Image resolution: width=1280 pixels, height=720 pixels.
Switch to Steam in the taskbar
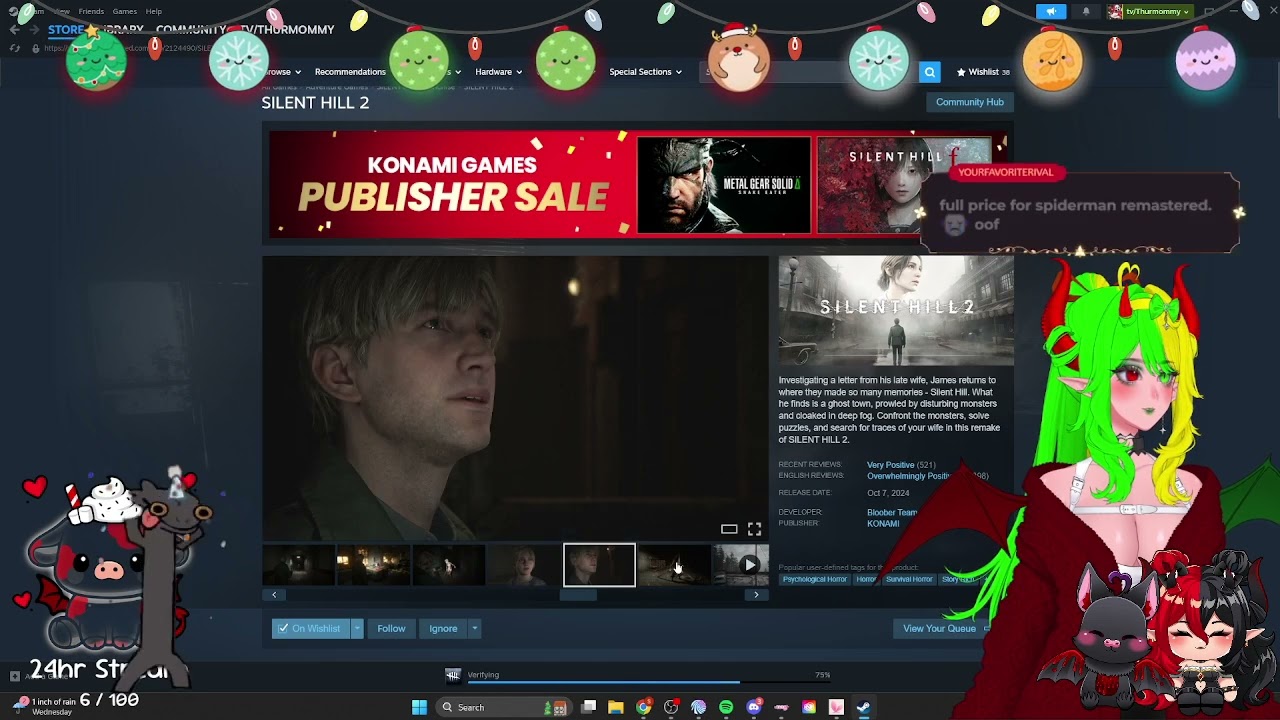863,708
